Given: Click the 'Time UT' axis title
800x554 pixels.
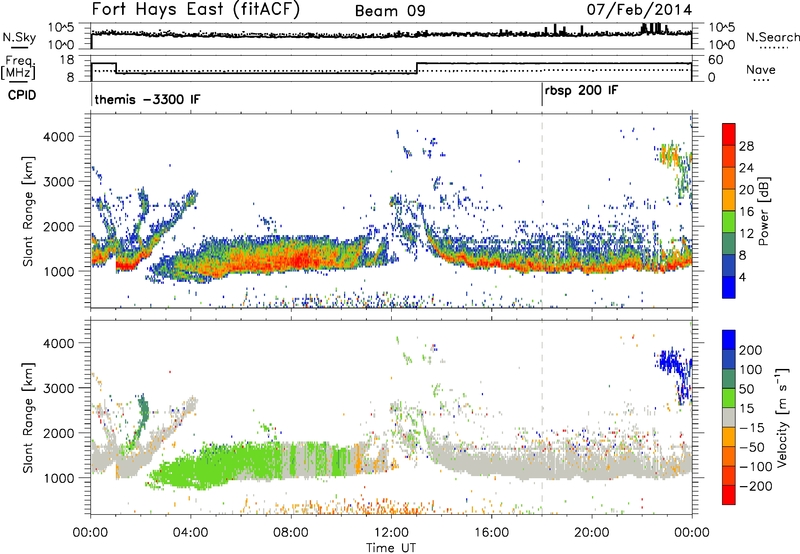Looking at the screenshot, I should 391,548.
